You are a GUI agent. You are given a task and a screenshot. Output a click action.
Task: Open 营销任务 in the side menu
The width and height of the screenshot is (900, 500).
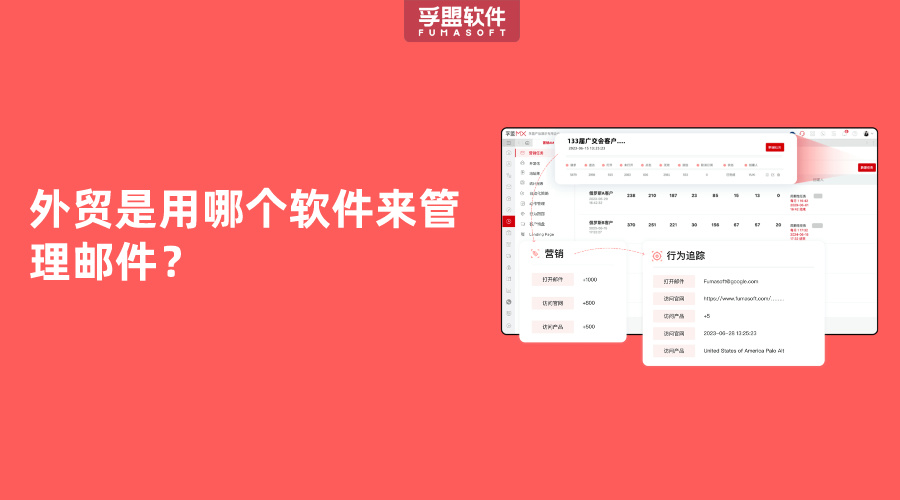(x=536, y=153)
